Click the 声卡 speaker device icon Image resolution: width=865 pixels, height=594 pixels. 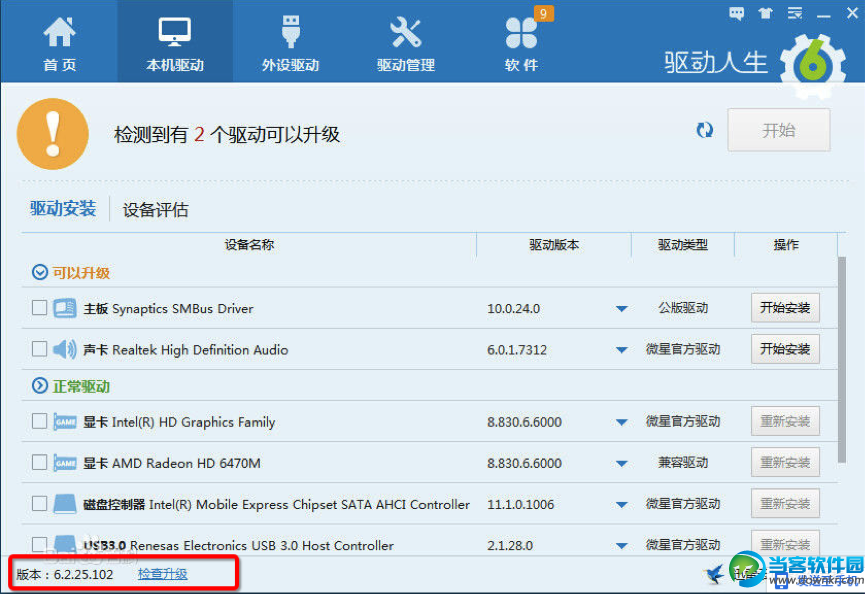pos(65,349)
